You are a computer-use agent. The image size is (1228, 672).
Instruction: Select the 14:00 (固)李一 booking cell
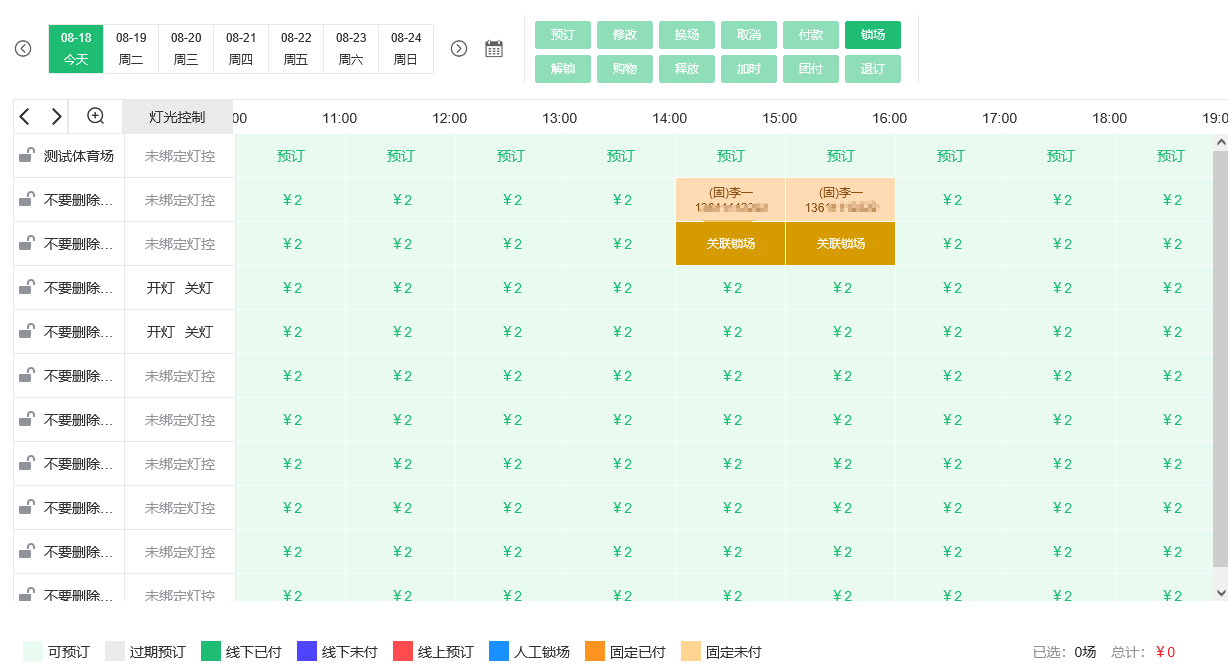pyautogui.click(x=730, y=200)
